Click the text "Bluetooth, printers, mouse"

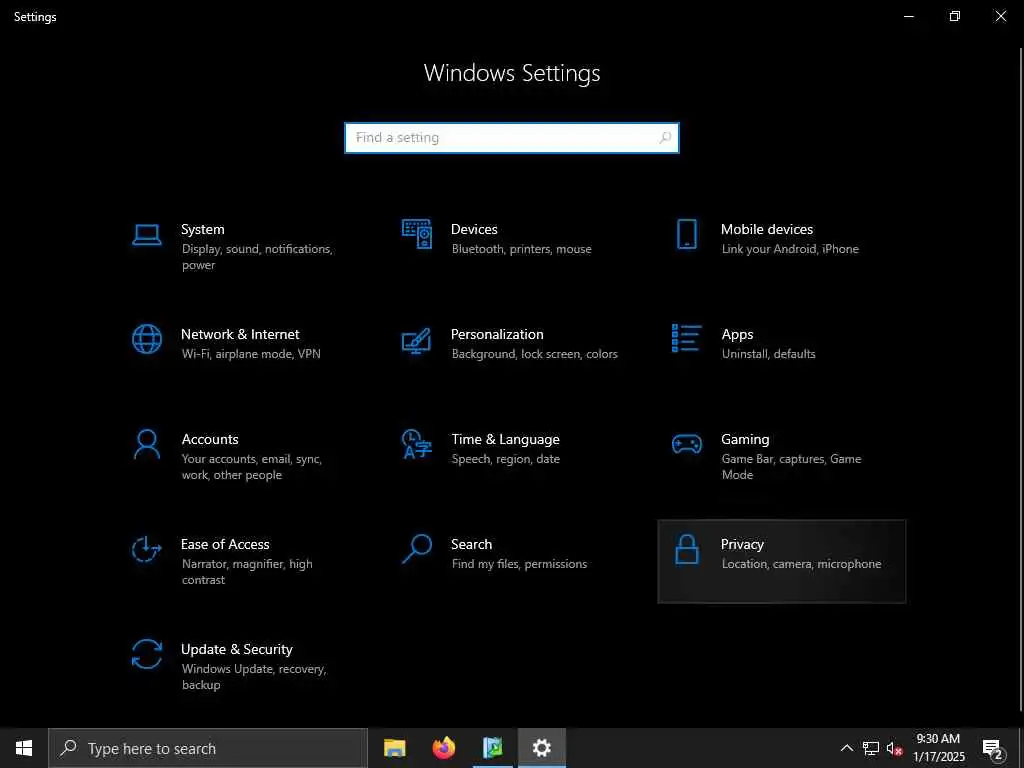[521, 249]
